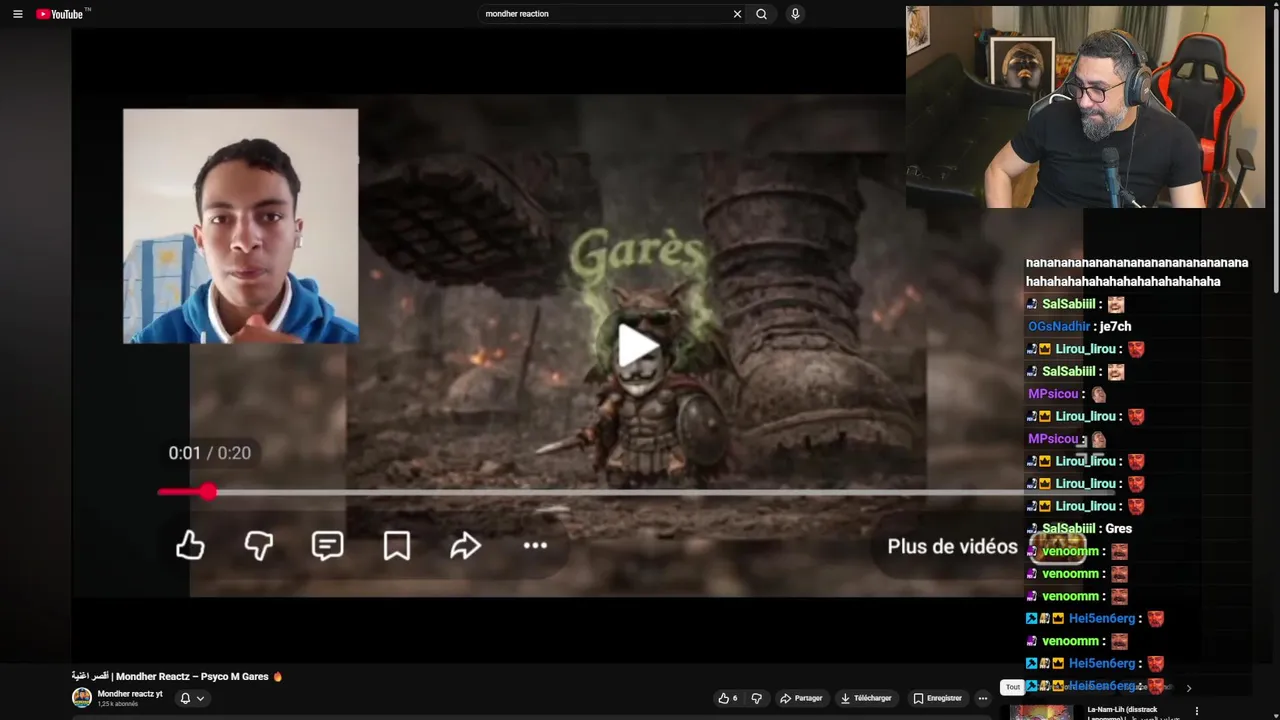Viewport: 1280px width, 720px height.
Task: Open the Mondher reactz yt channel avatar
Action: [82, 698]
